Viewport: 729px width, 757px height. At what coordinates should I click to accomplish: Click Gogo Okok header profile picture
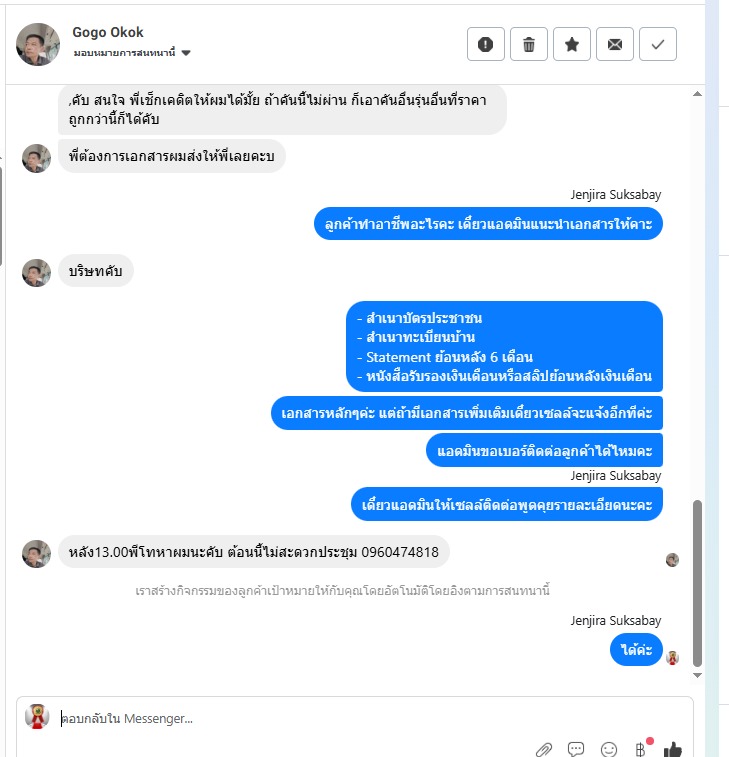[38, 44]
